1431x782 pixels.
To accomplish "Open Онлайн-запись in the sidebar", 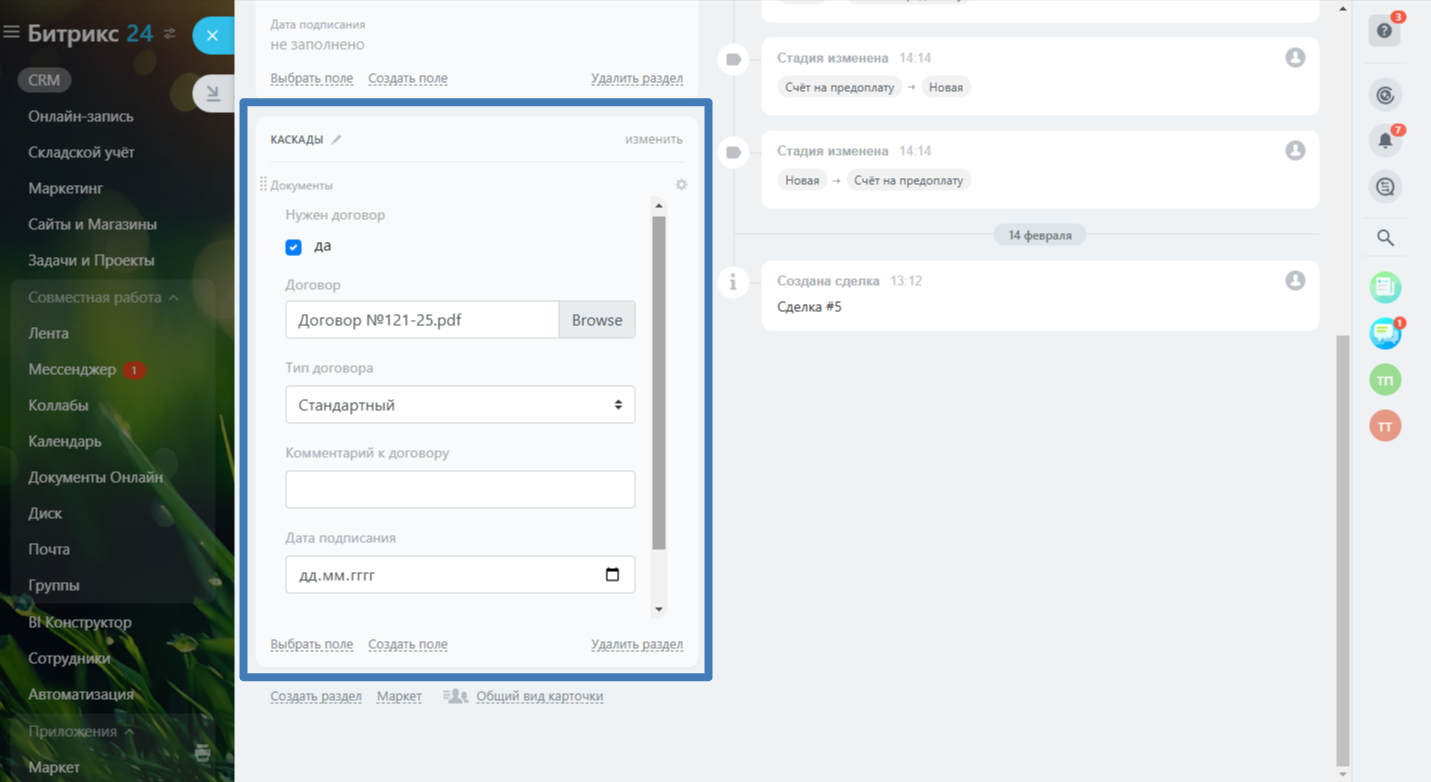I will (x=81, y=116).
